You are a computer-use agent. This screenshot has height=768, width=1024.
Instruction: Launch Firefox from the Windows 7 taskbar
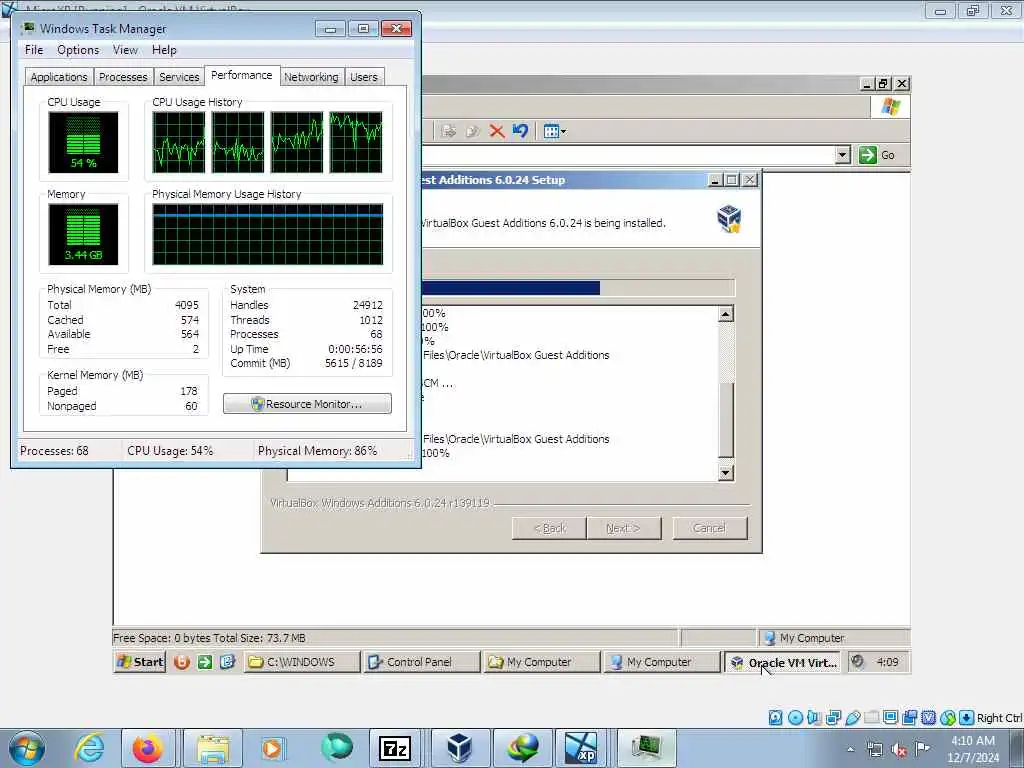148,748
